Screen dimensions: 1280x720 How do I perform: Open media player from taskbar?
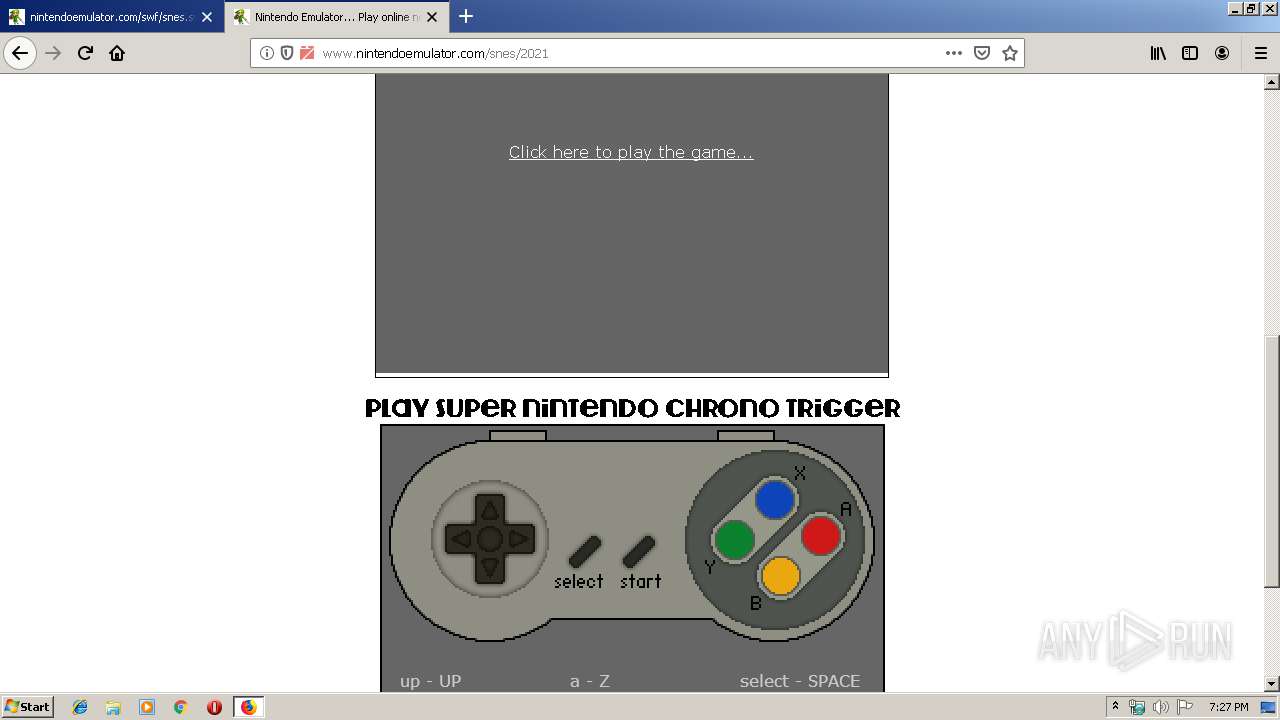click(x=147, y=707)
